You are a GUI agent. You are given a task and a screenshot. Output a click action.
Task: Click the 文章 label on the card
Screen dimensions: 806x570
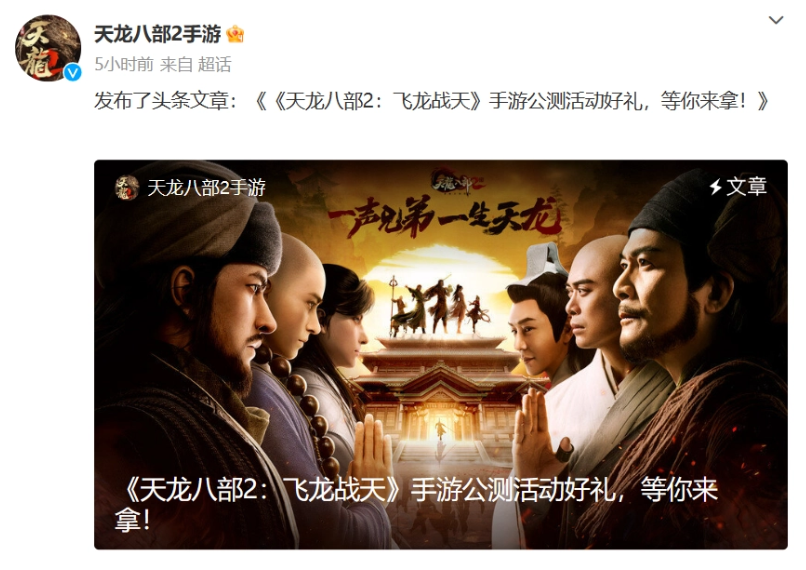(746, 187)
